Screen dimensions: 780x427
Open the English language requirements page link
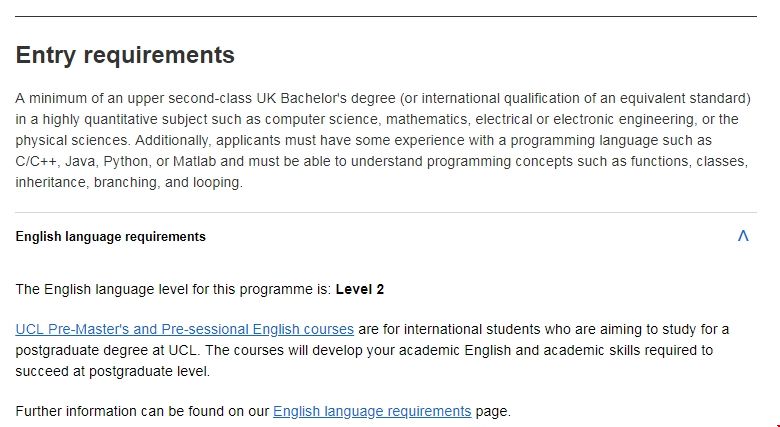(x=371, y=411)
